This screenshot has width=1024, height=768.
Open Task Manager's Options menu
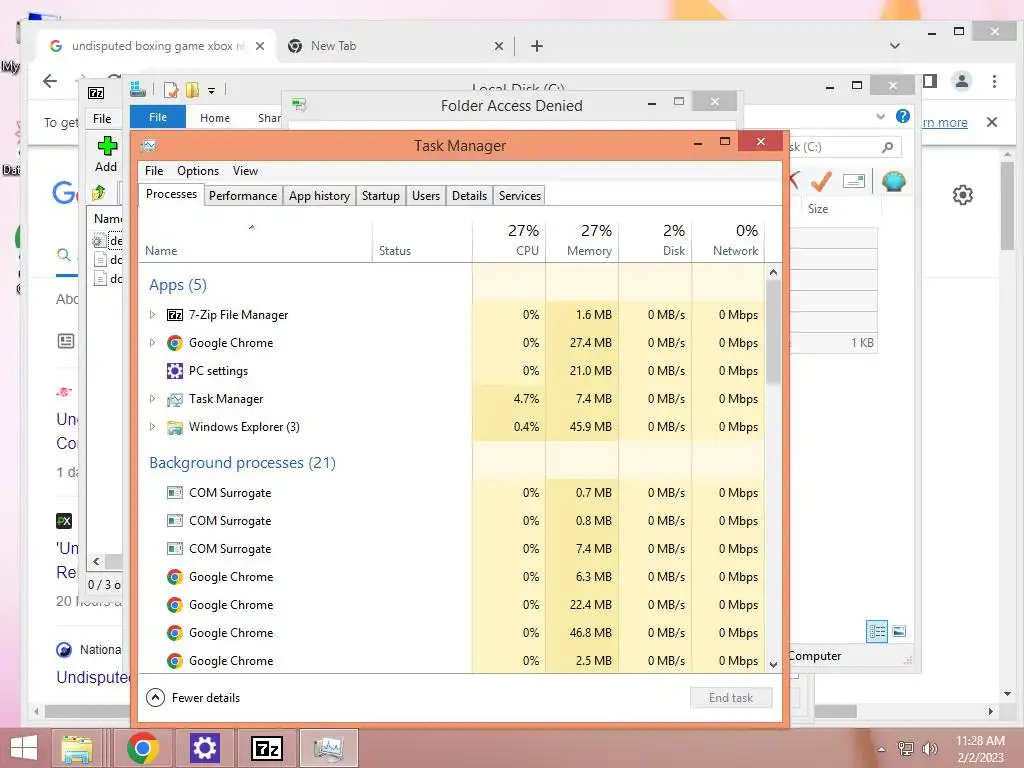click(198, 171)
